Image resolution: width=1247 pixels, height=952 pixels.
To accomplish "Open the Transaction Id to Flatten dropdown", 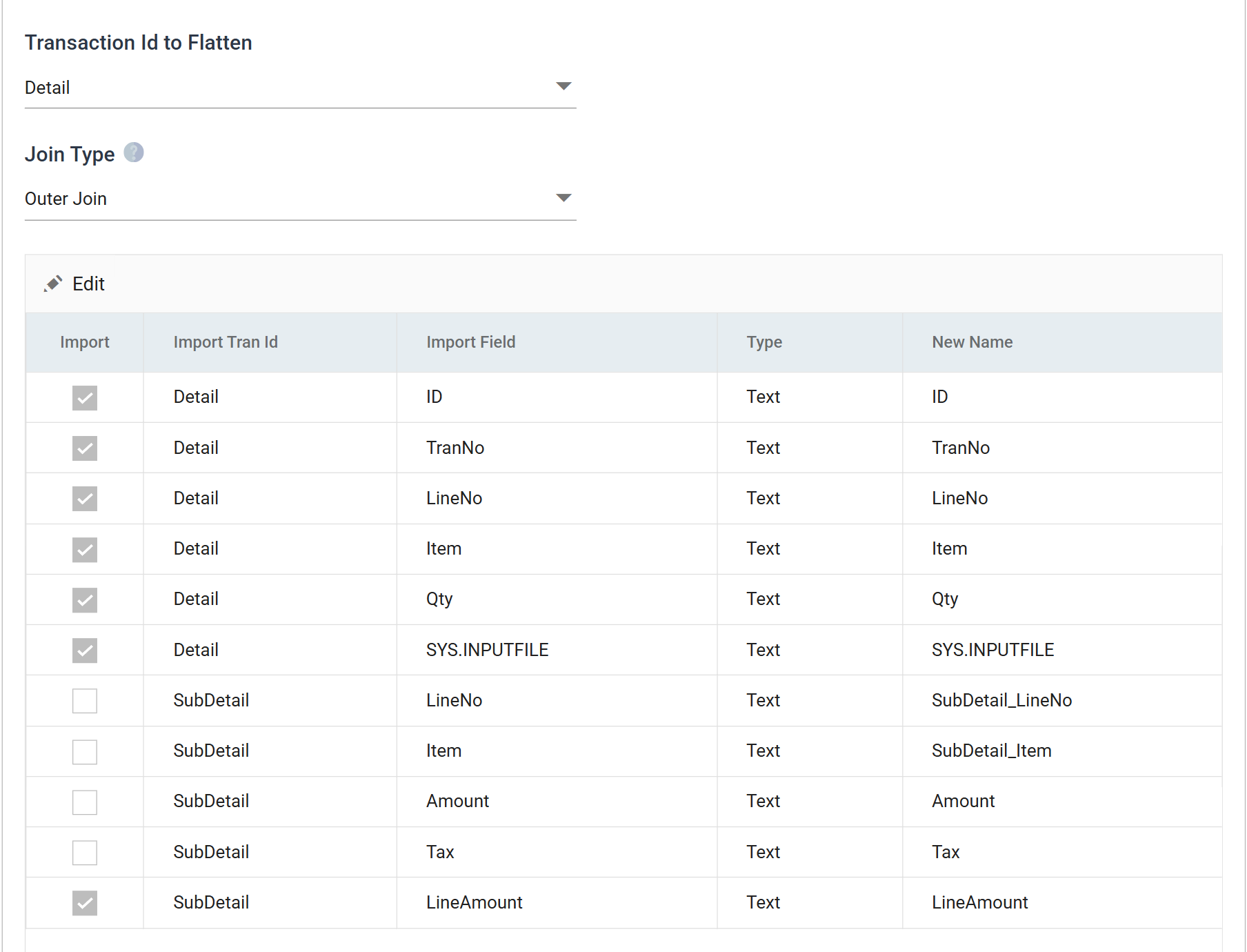I will coord(300,88).
